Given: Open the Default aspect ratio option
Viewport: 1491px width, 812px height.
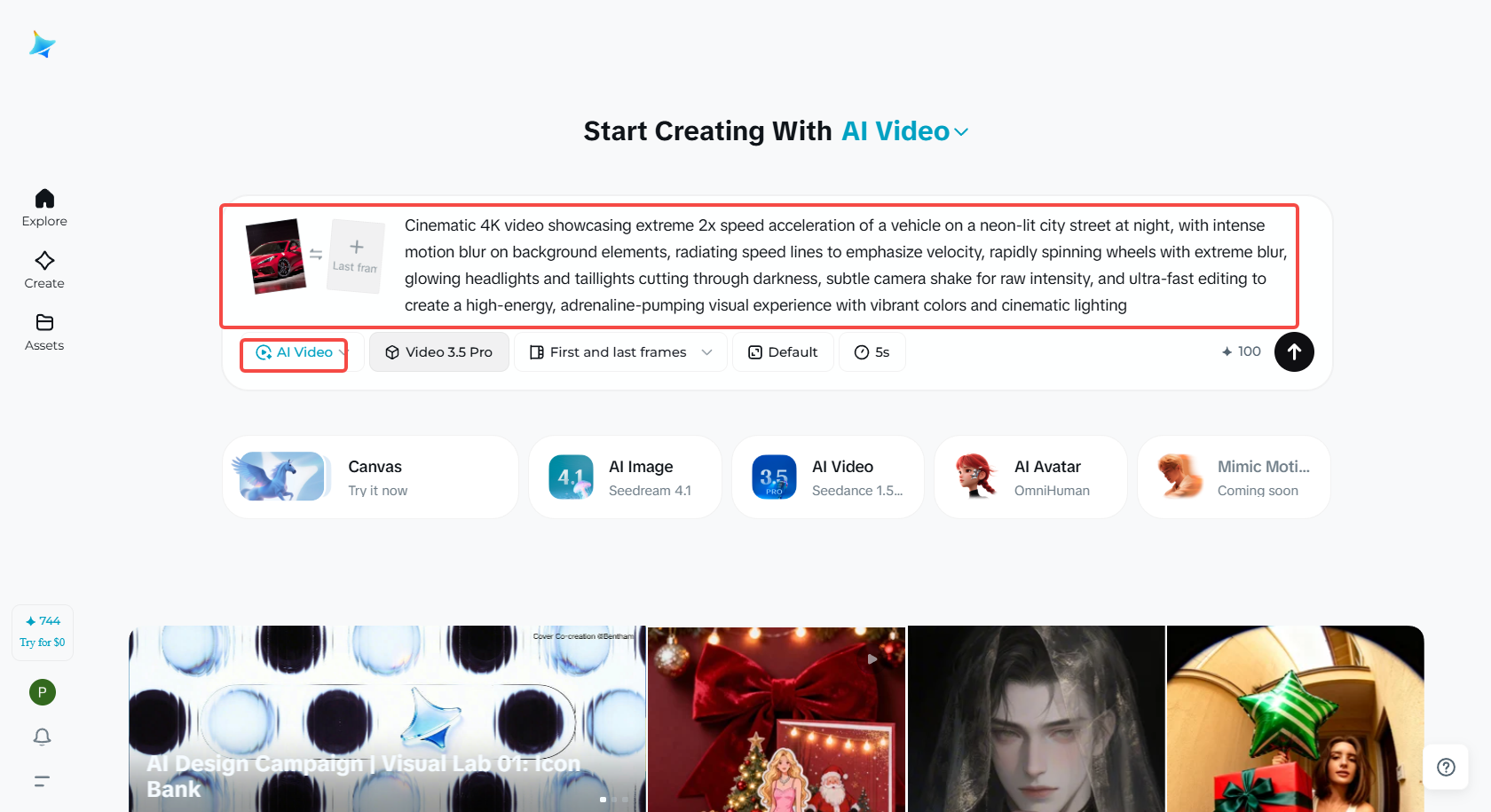Looking at the screenshot, I should pyautogui.click(x=783, y=352).
